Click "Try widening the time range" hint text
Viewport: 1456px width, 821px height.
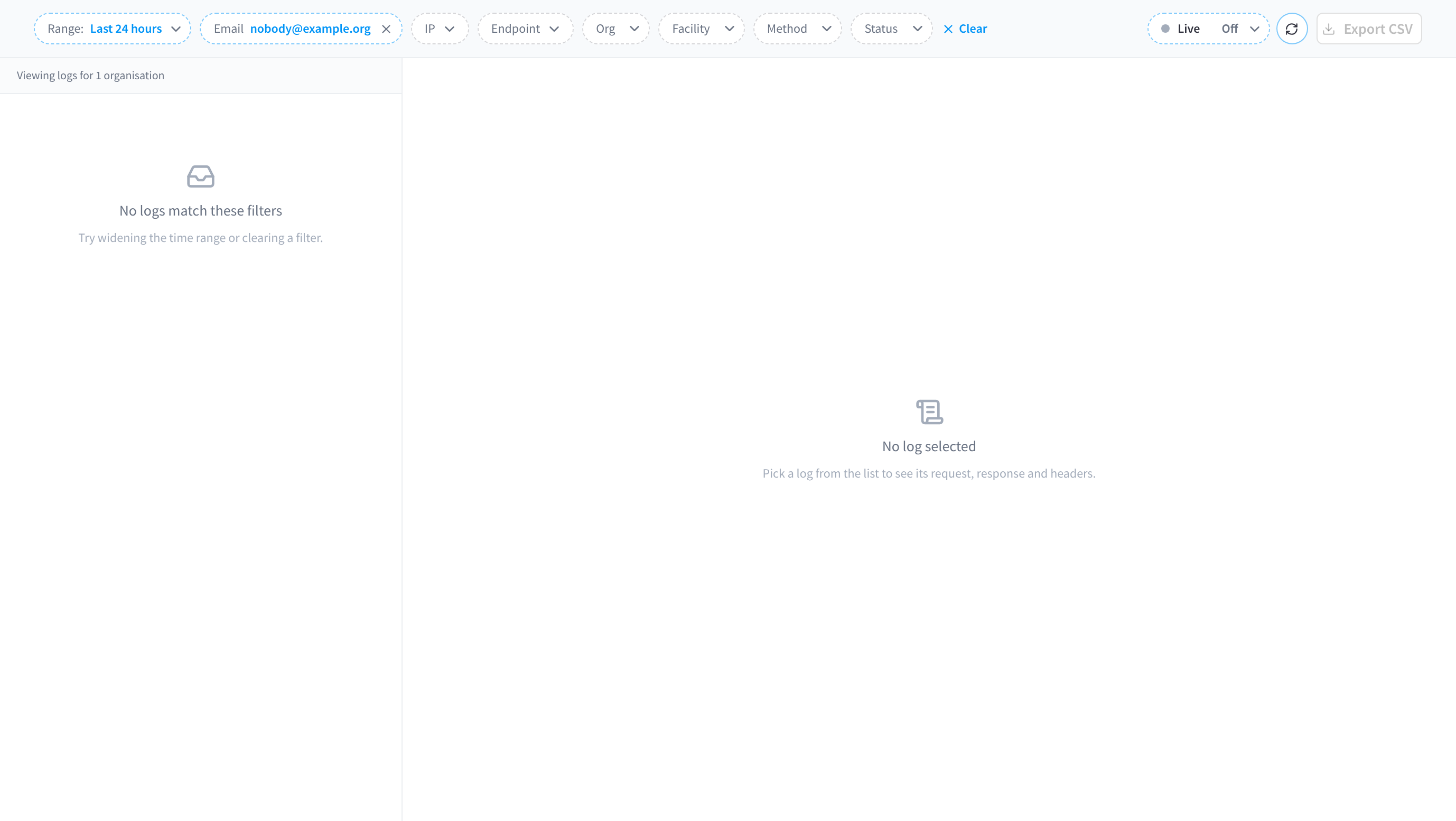click(201, 238)
